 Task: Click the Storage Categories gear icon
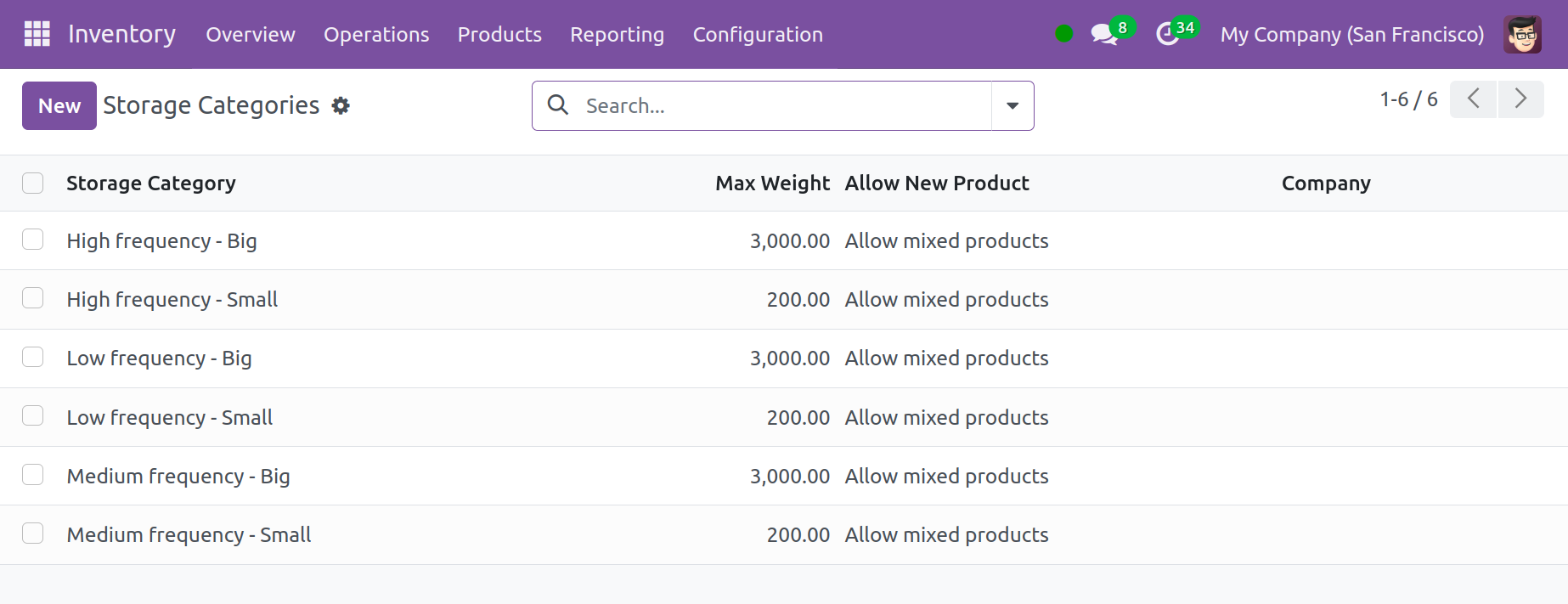click(x=341, y=105)
